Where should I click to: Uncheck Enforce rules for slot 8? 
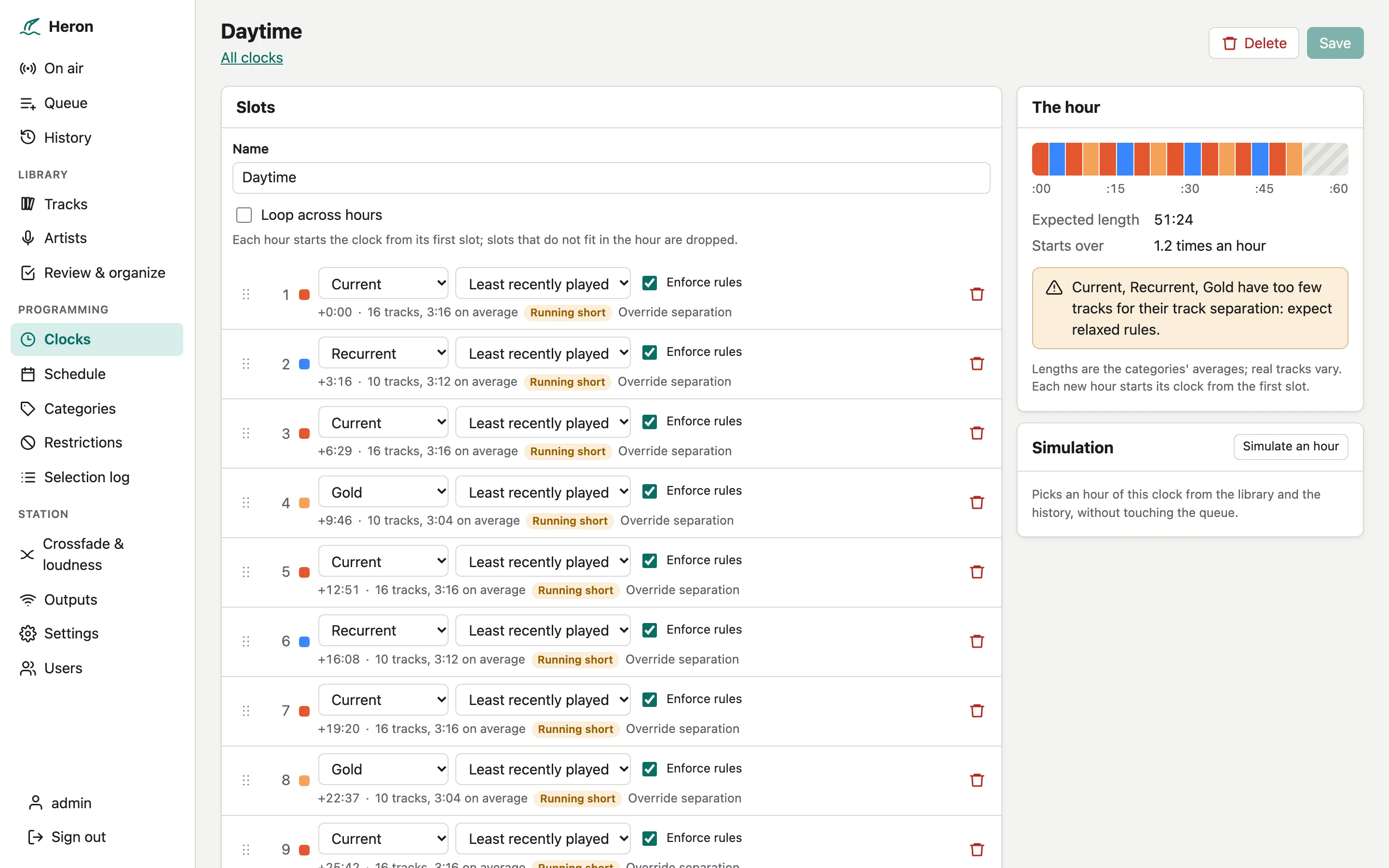click(x=650, y=769)
